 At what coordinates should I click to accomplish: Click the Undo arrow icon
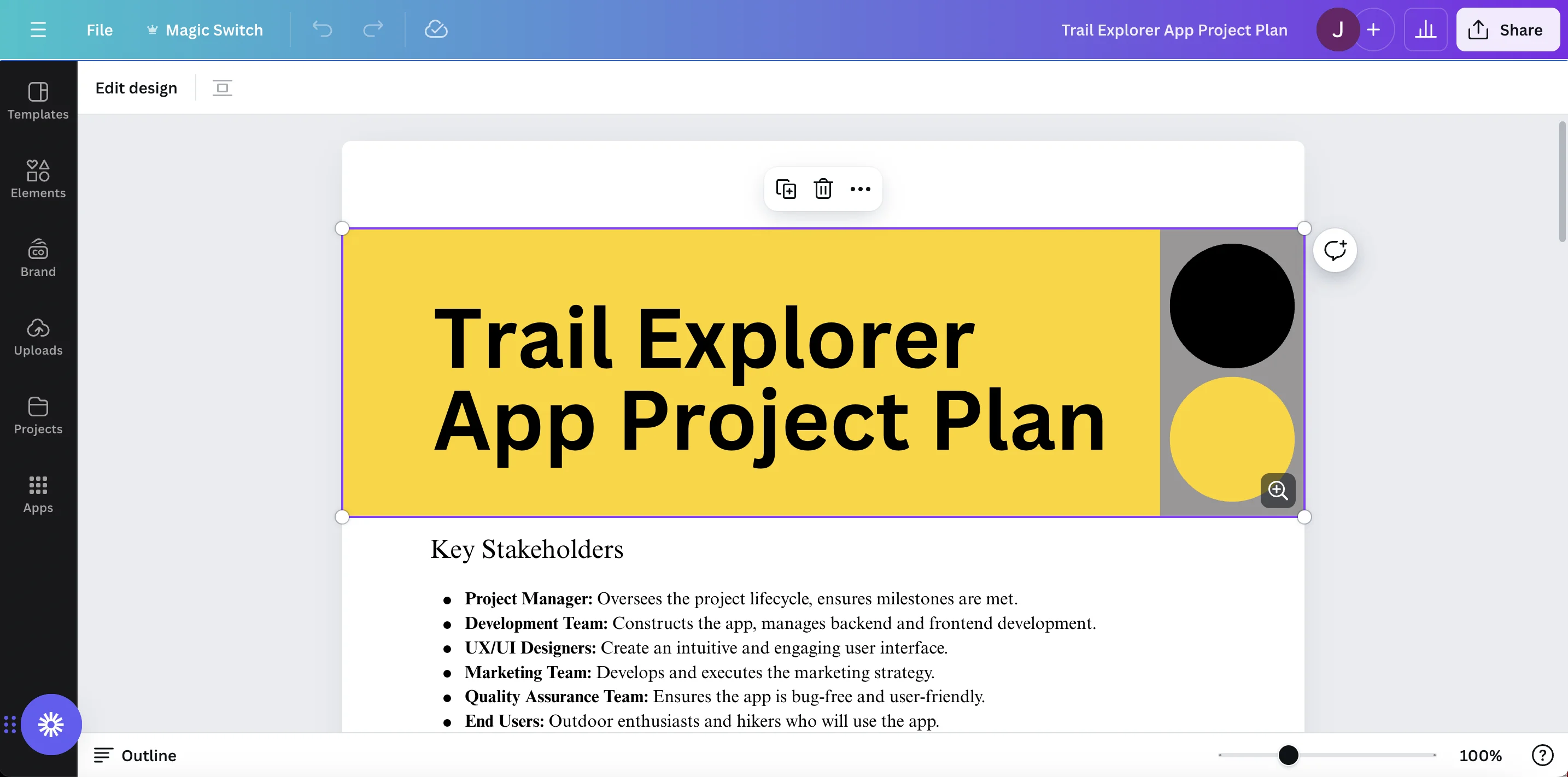(x=322, y=29)
